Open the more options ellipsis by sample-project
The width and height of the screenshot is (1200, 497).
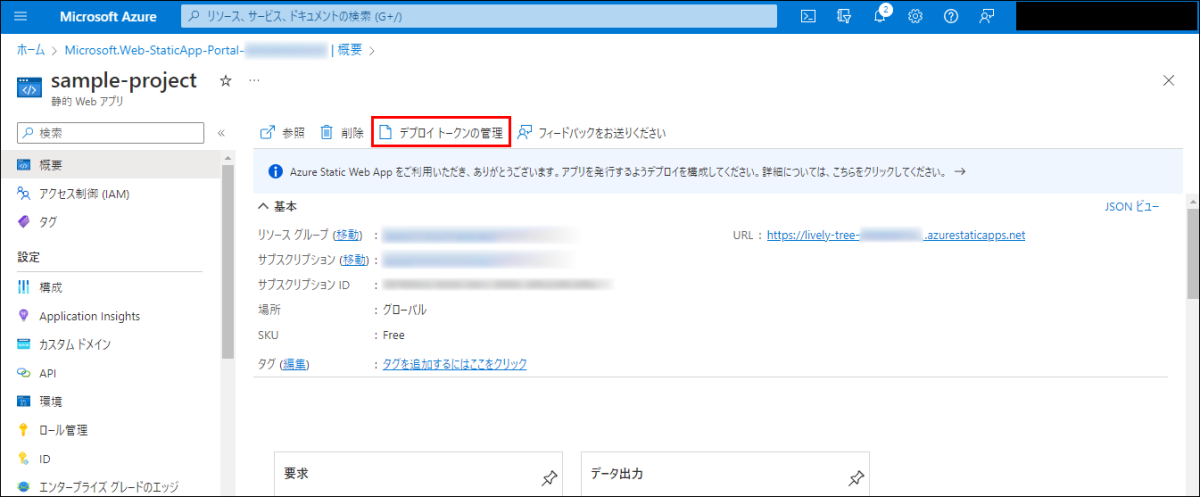(254, 81)
